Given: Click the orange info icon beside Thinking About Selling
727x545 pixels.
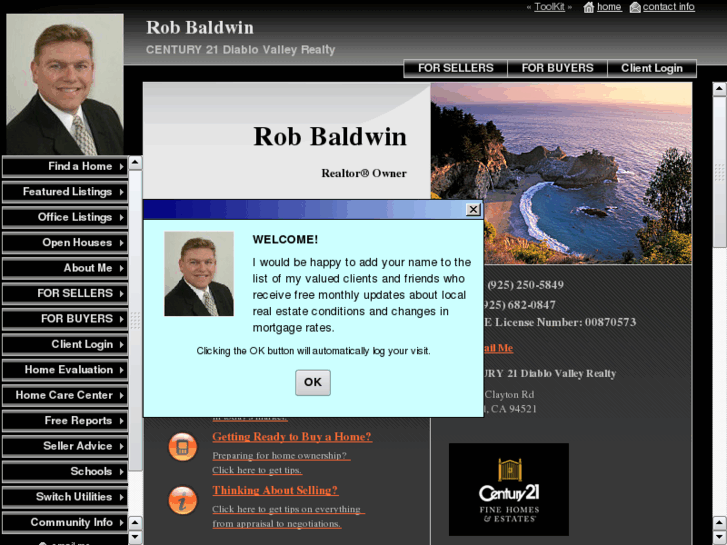Looking at the screenshot, I should pos(183,500).
